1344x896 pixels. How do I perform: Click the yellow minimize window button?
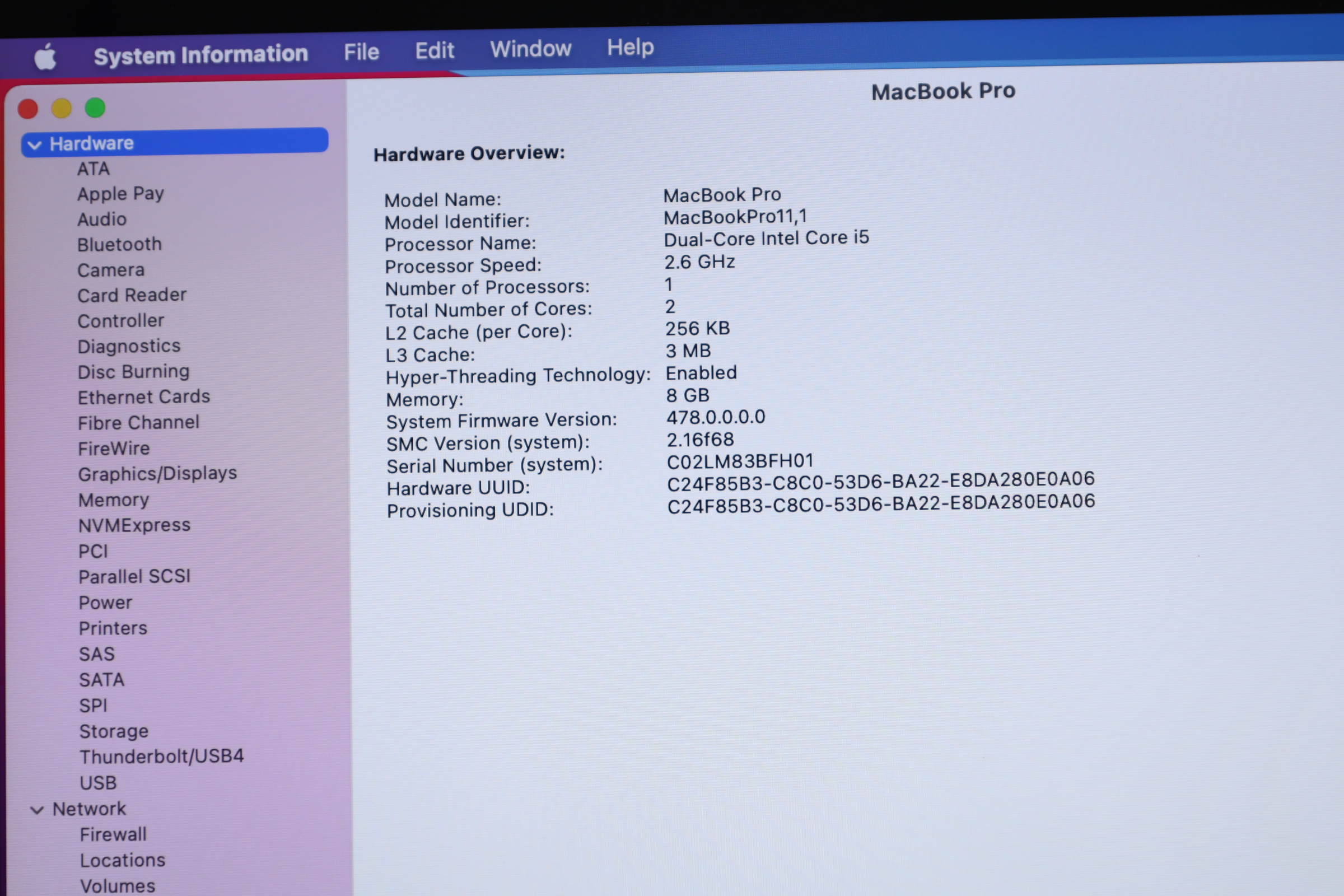coord(62,108)
